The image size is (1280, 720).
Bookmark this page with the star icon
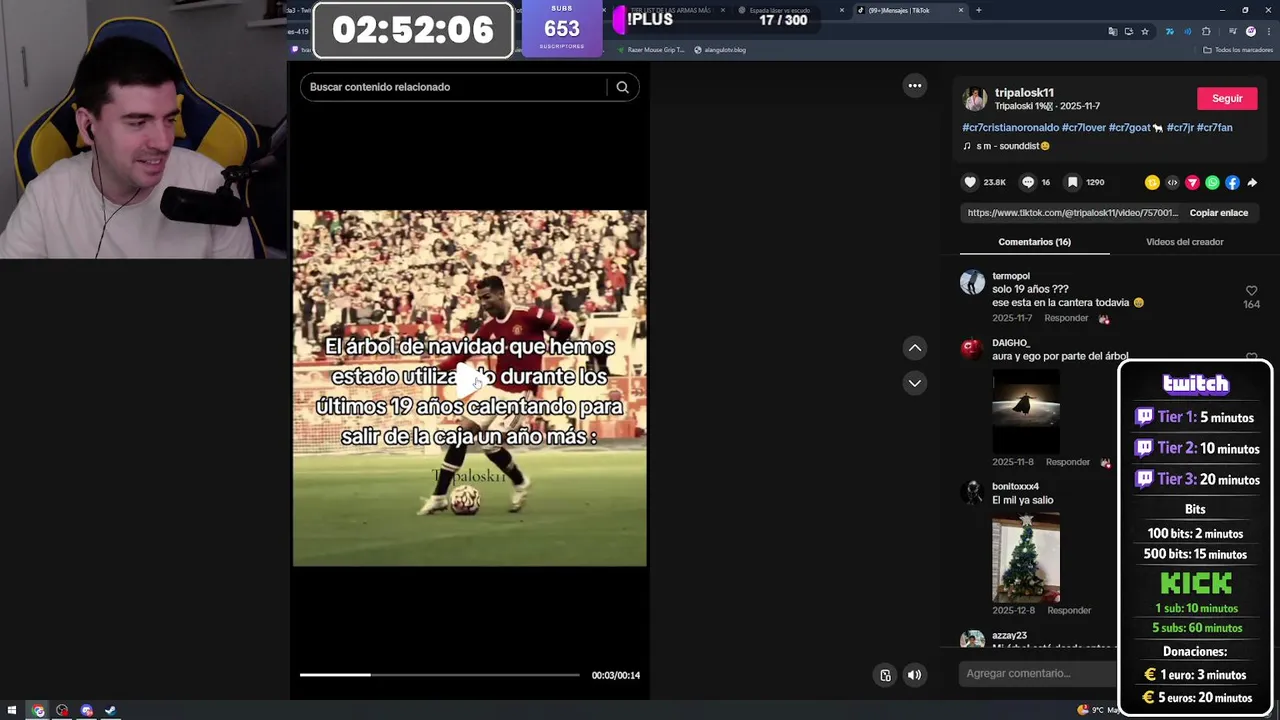[1145, 31]
